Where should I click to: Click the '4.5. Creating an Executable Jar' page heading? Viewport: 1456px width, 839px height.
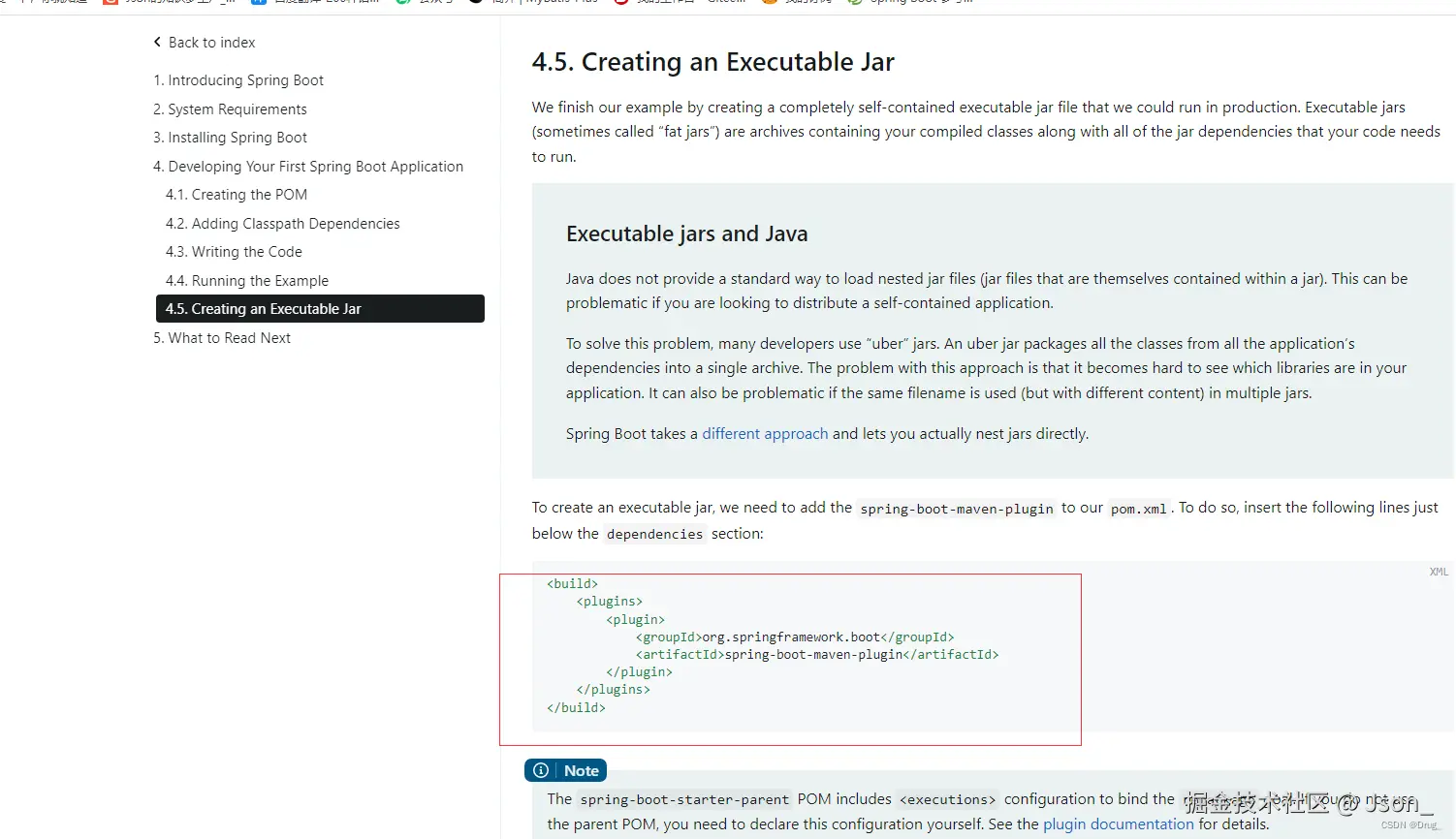point(713,62)
